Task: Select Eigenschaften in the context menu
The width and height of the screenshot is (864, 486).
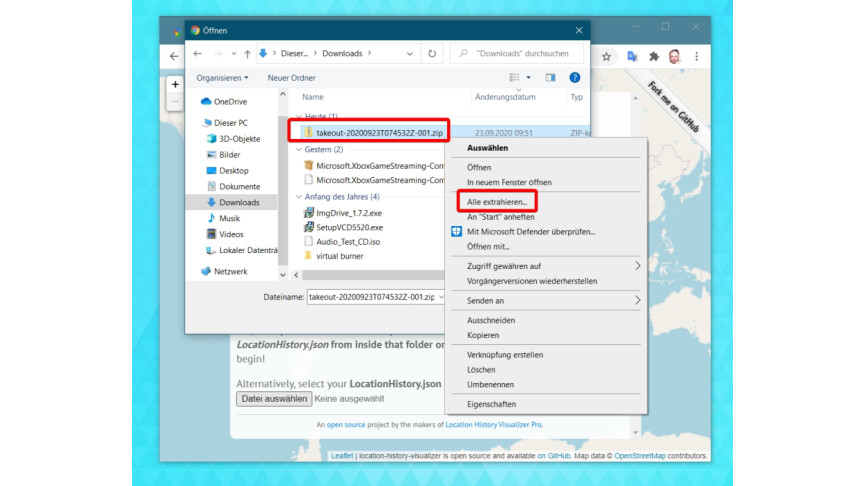Action: point(491,404)
